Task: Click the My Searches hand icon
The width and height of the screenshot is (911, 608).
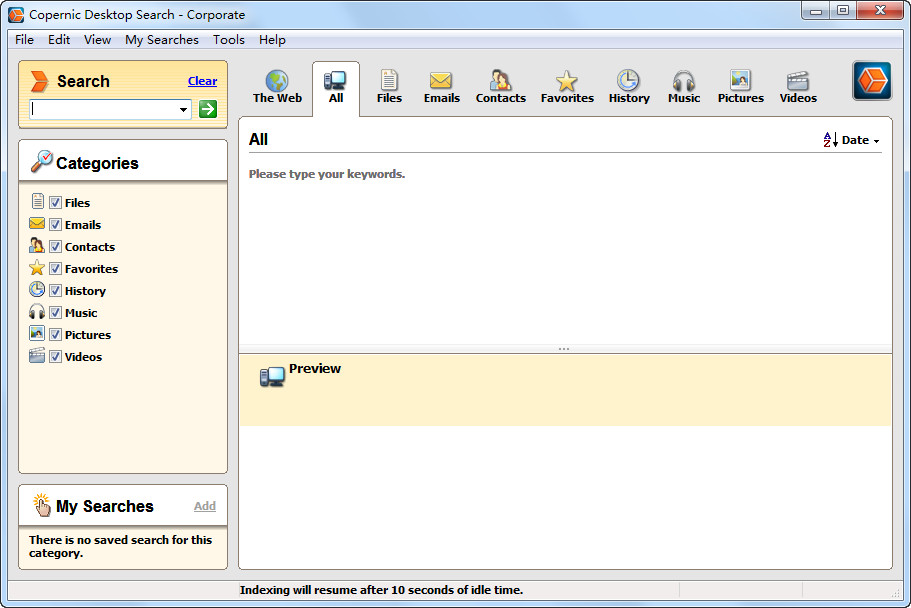Action: point(42,505)
